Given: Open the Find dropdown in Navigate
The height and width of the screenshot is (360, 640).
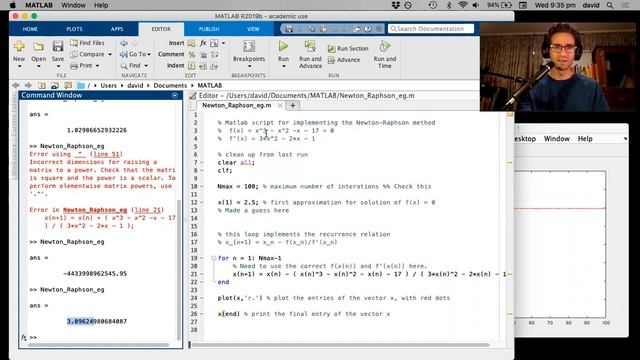Looking at the screenshot, I should click(134, 65).
